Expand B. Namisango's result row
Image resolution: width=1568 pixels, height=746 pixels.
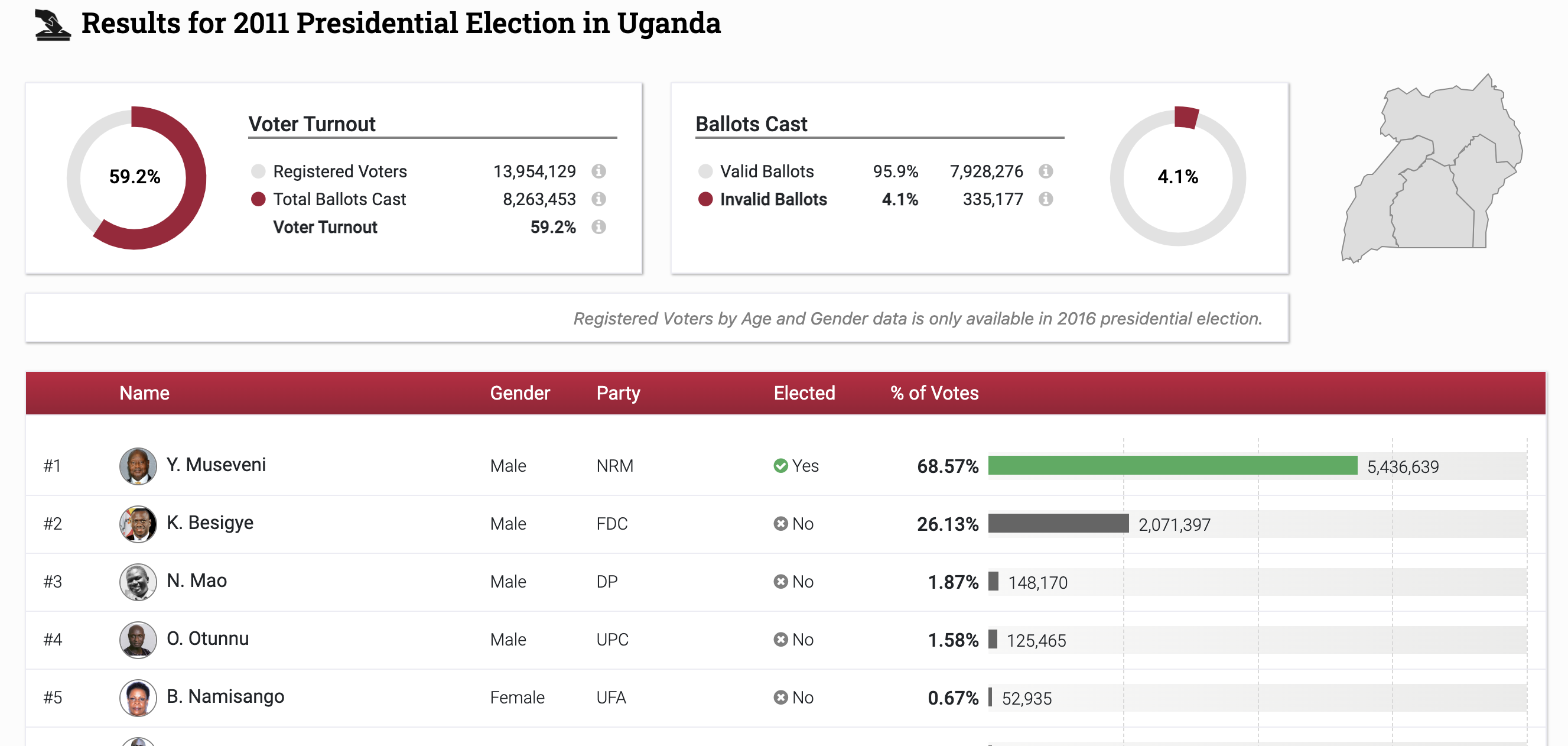pos(225,697)
